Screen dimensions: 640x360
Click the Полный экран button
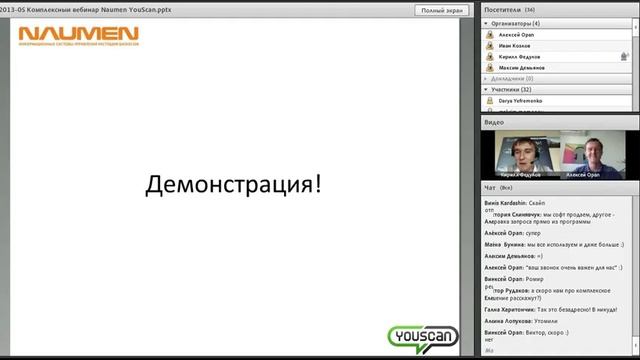pyautogui.click(x=442, y=10)
